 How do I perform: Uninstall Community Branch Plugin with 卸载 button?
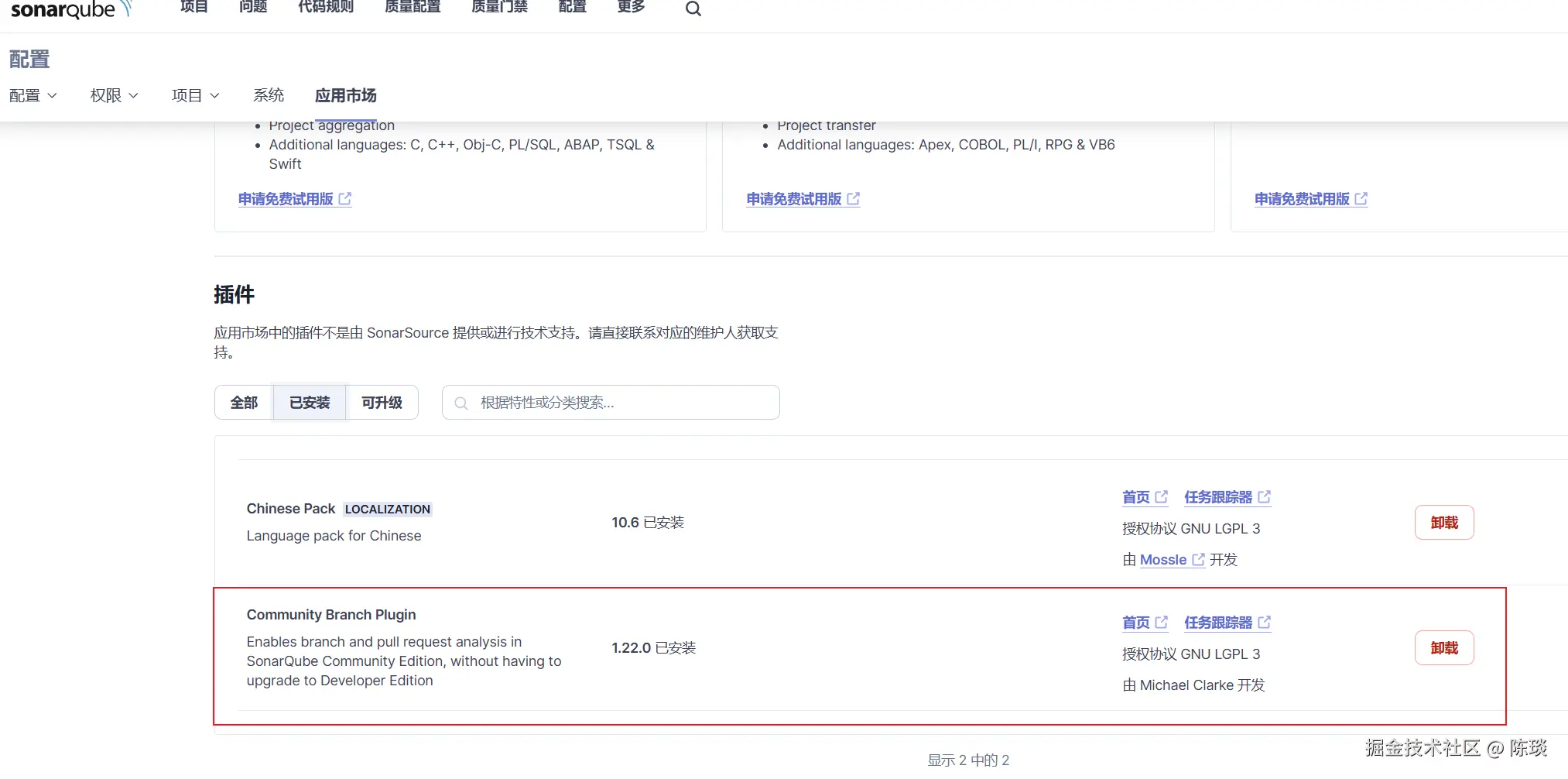pos(1444,648)
